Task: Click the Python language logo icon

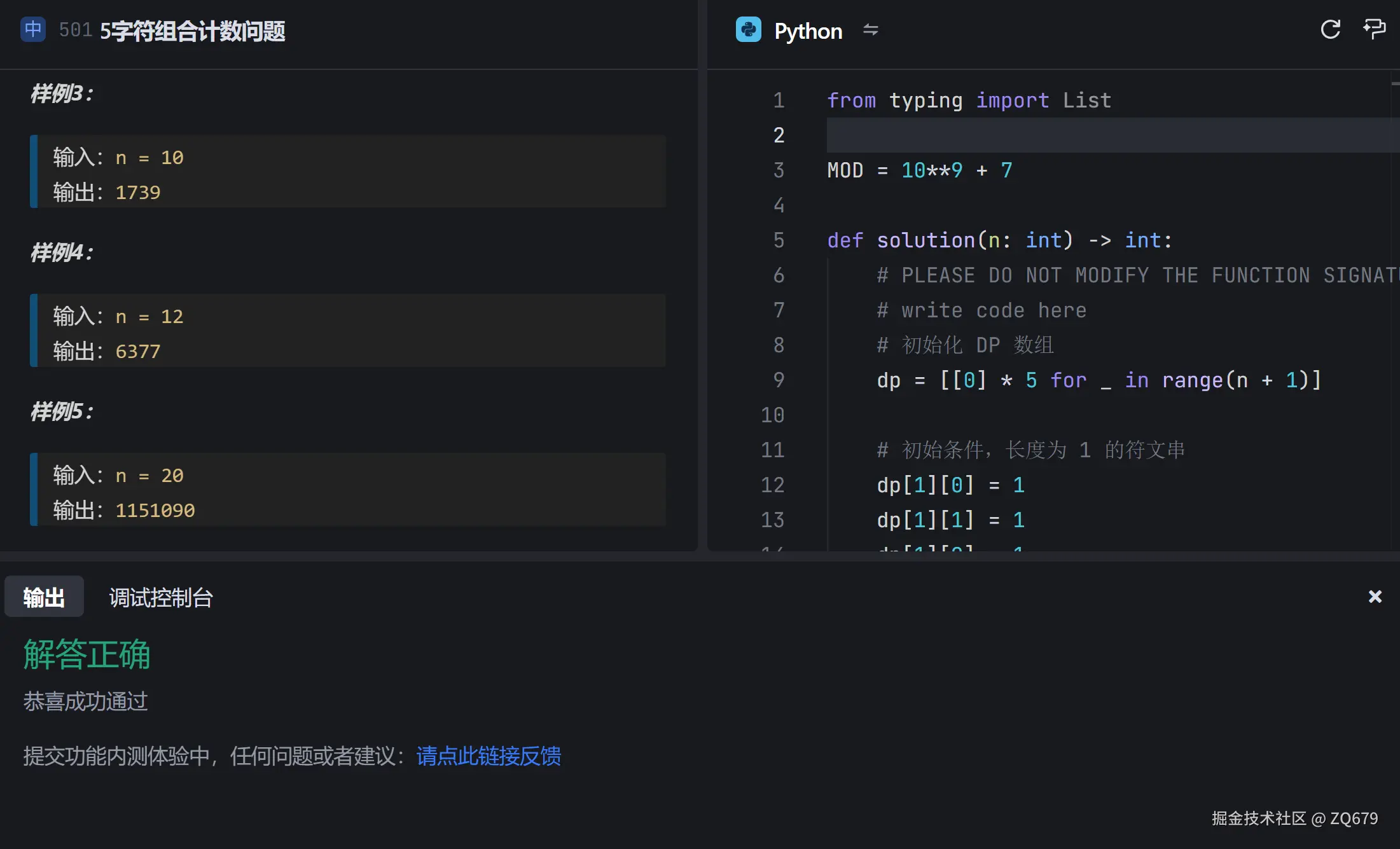Action: pos(749,30)
